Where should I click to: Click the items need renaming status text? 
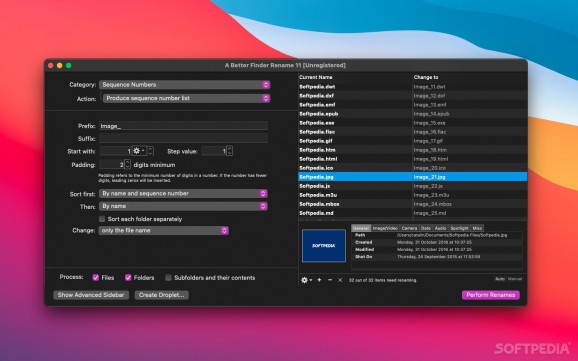tap(383, 280)
